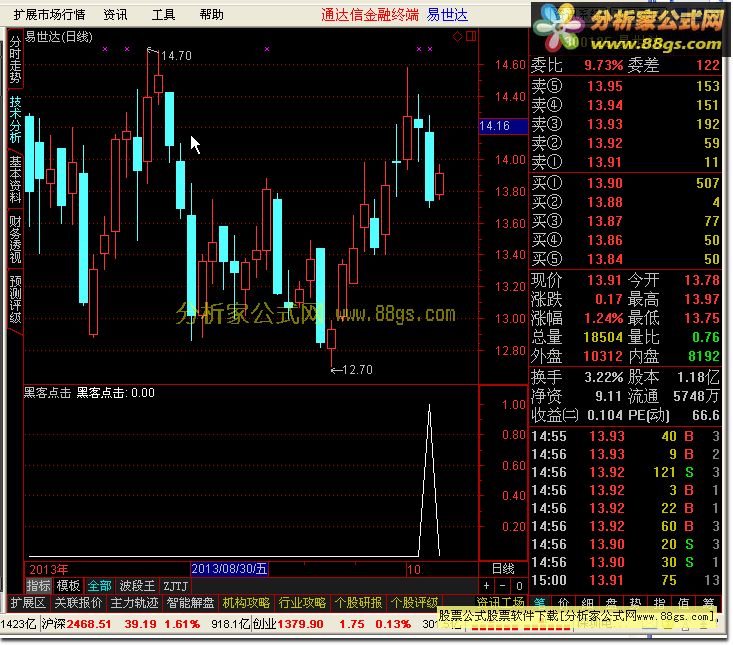Open the 扩展市场行情 menu
Screen dimensions: 733x645
(50, 15)
